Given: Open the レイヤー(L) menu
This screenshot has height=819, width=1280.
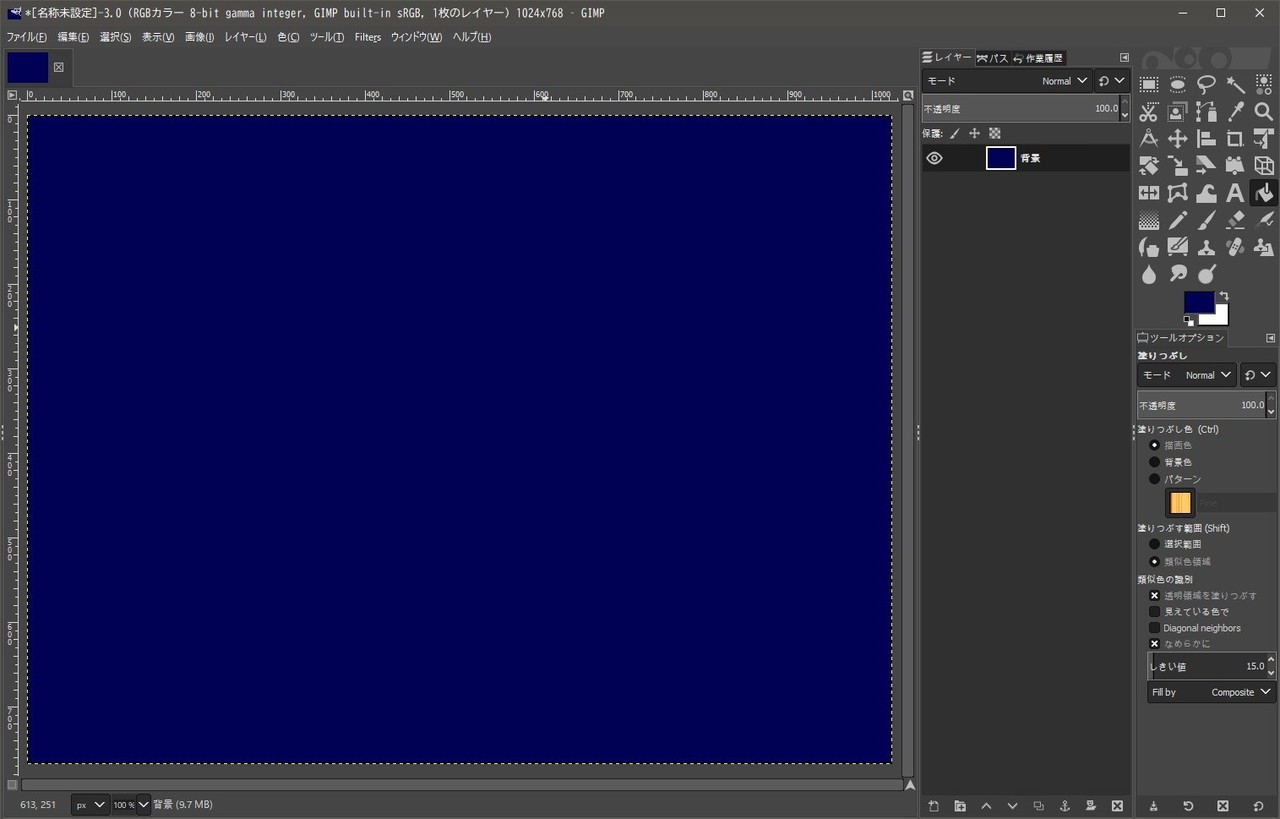Looking at the screenshot, I should click(245, 37).
